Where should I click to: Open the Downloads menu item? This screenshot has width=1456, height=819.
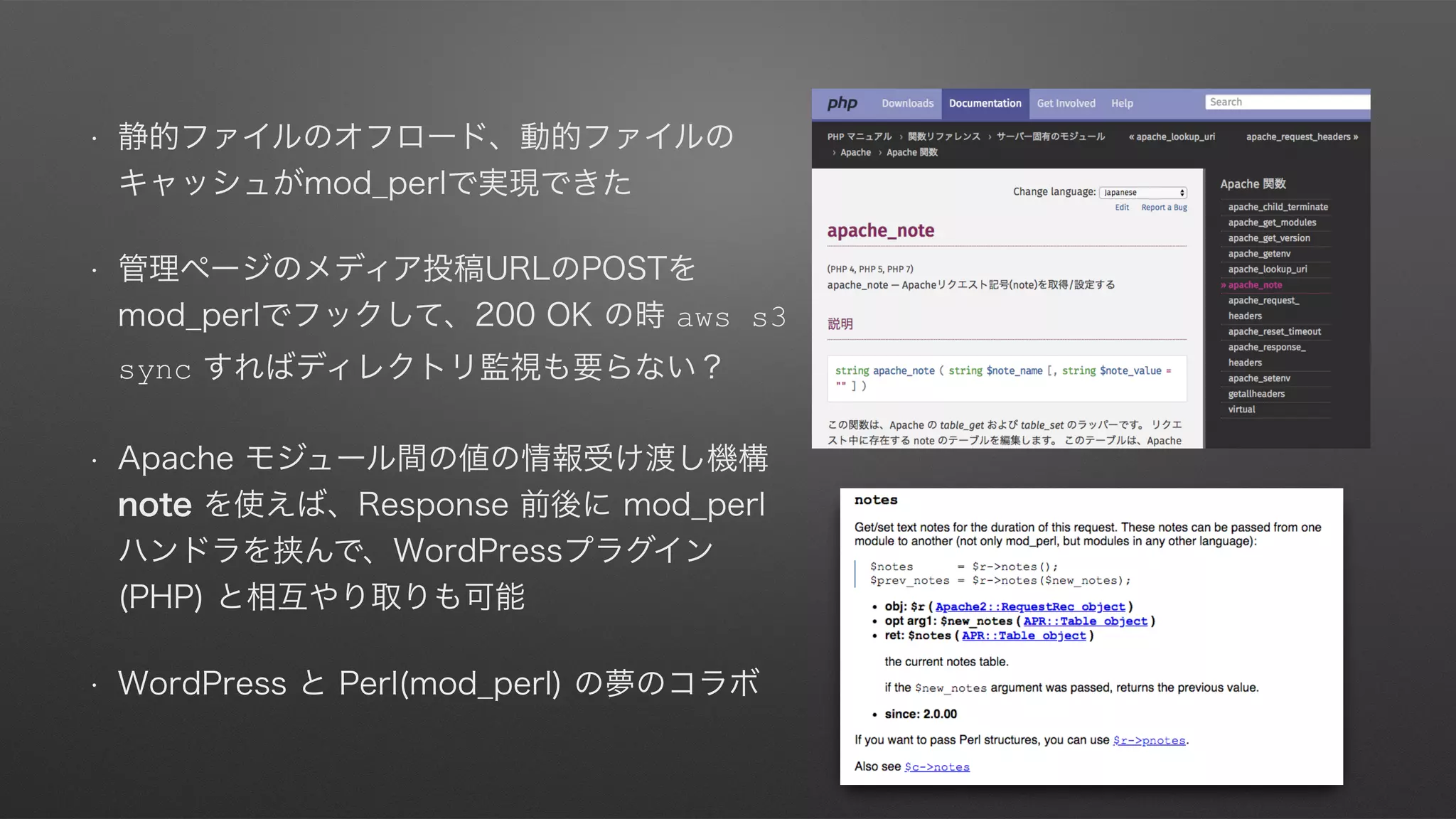(x=907, y=104)
